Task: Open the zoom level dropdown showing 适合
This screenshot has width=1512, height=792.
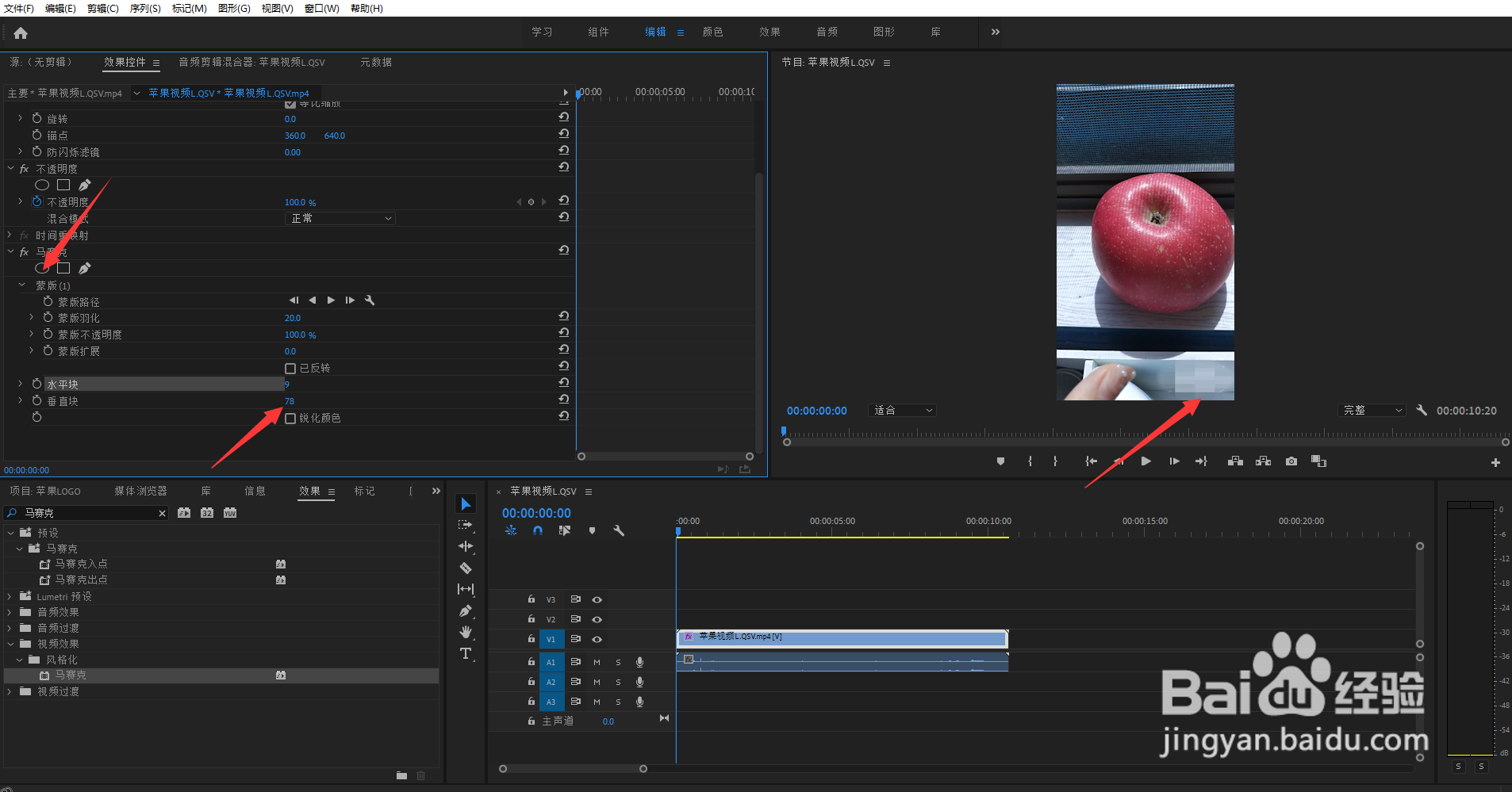Action: 903,411
